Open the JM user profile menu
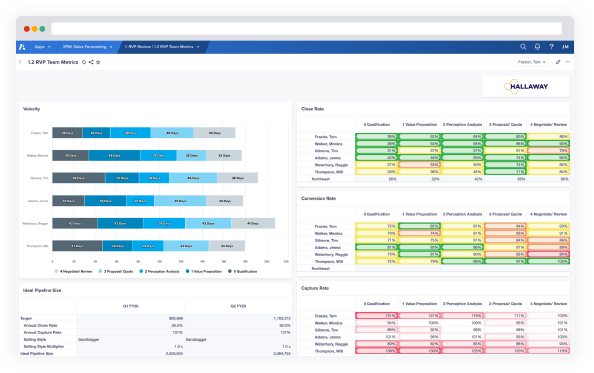 pyautogui.click(x=565, y=47)
